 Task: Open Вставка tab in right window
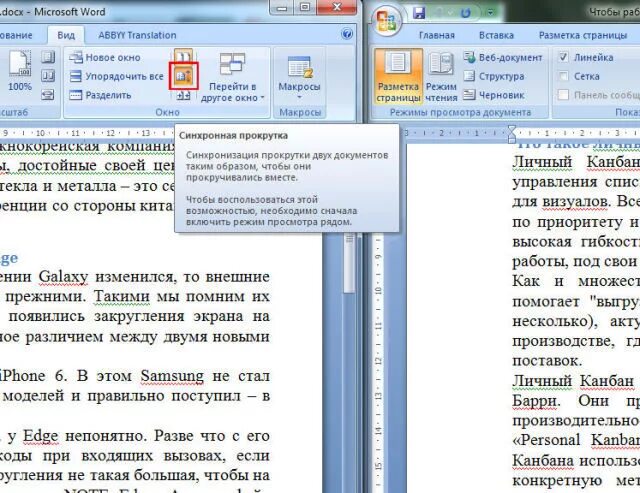[x=496, y=36]
